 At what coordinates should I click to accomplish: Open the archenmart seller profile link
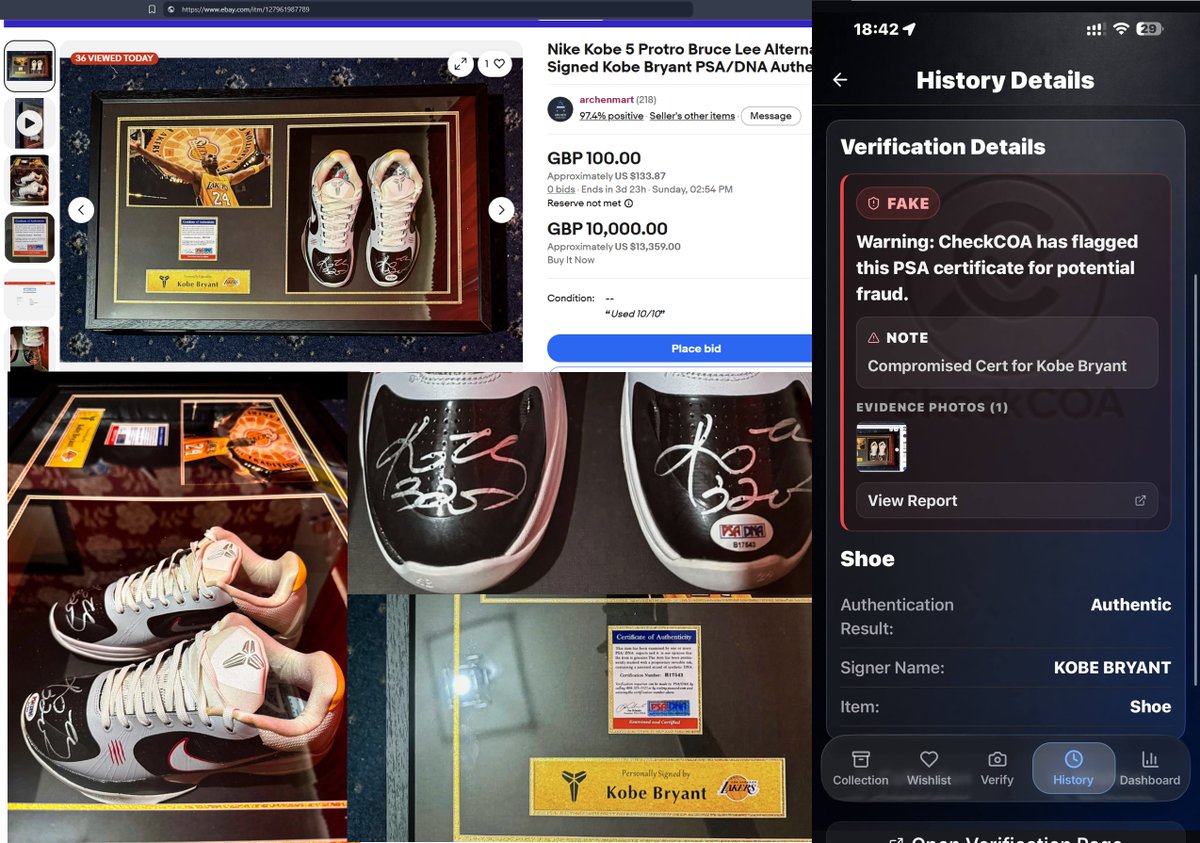coord(607,100)
